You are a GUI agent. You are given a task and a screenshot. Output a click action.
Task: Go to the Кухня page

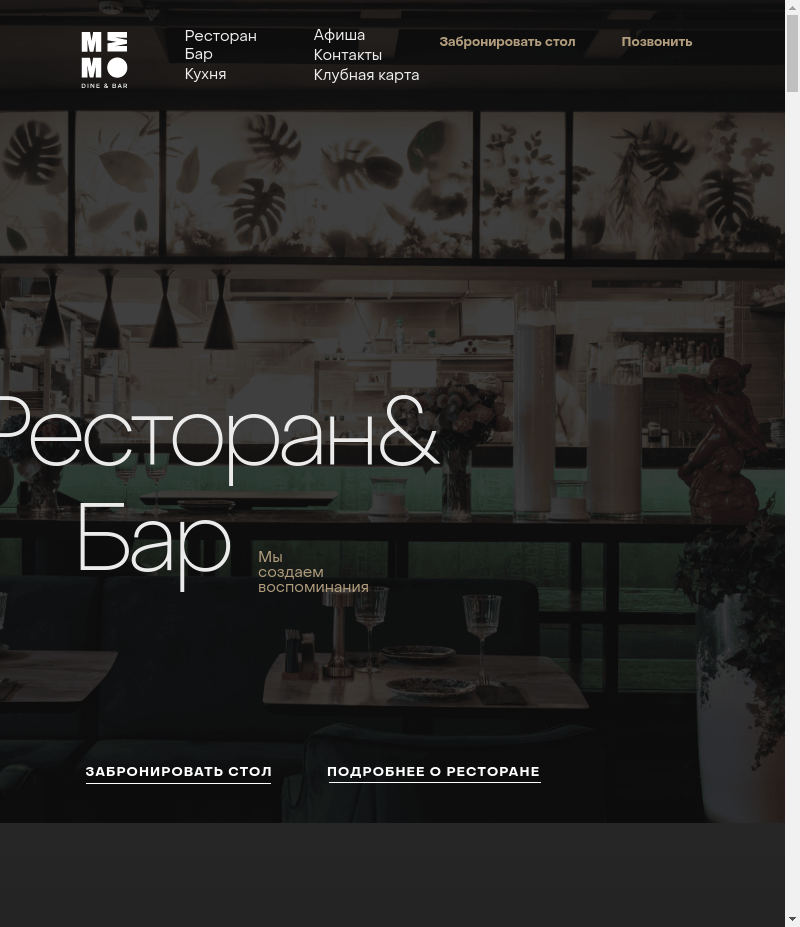point(205,74)
